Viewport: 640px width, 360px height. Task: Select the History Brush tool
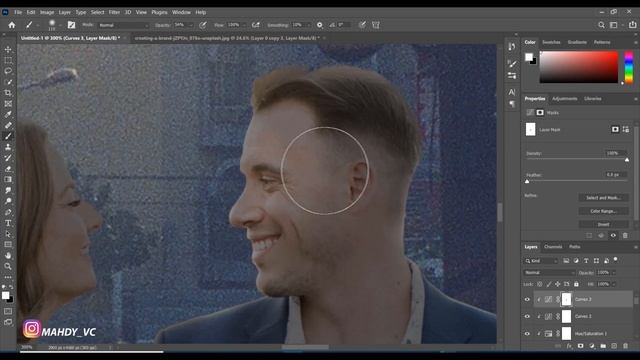pyautogui.click(x=8, y=158)
